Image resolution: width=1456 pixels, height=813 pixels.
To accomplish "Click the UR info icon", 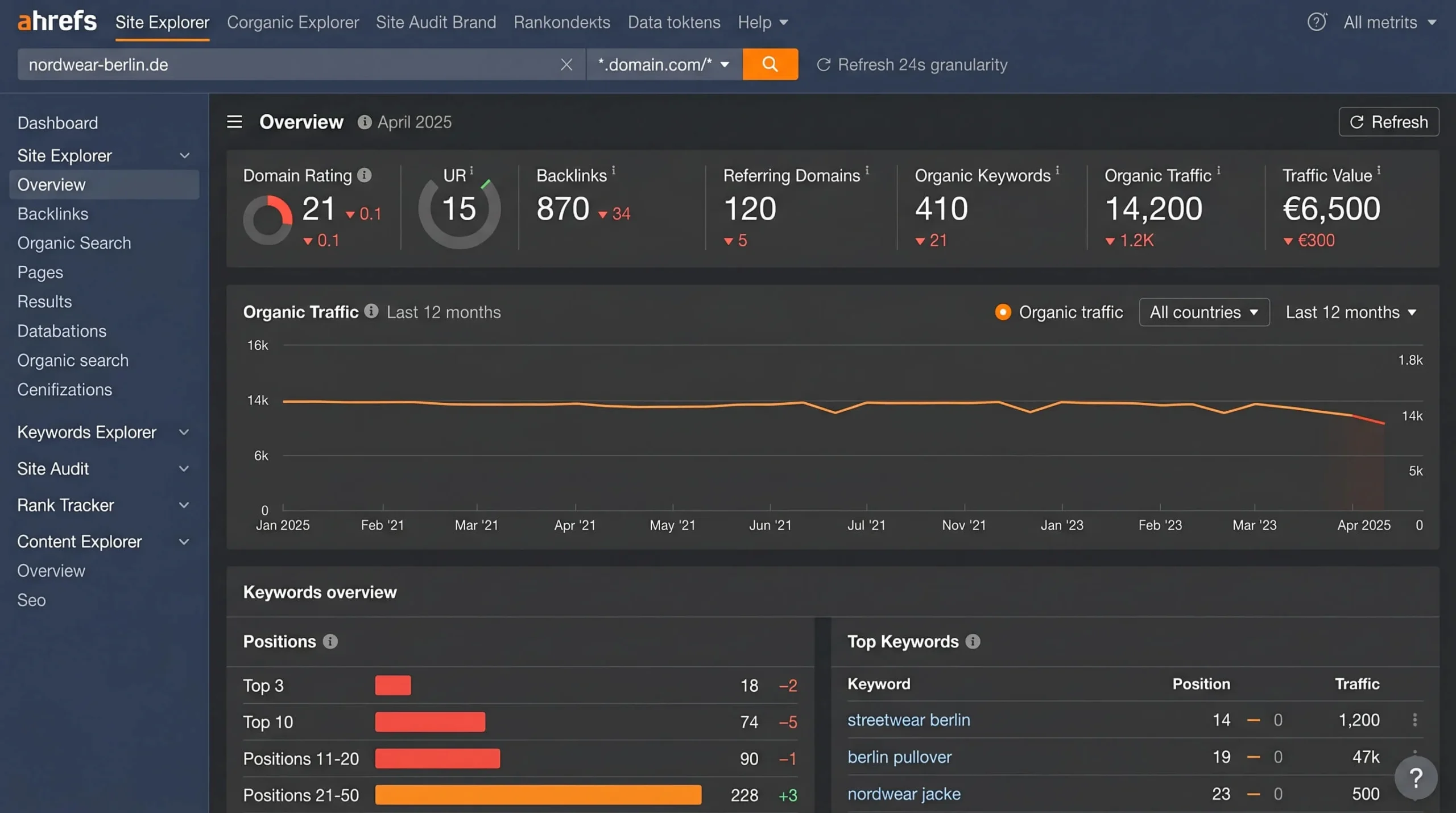I will pyautogui.click(x=471, y=170).
